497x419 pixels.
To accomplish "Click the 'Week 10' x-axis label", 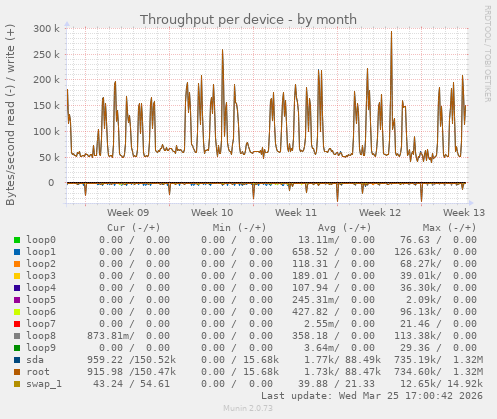I will click(x=212, y=213).
